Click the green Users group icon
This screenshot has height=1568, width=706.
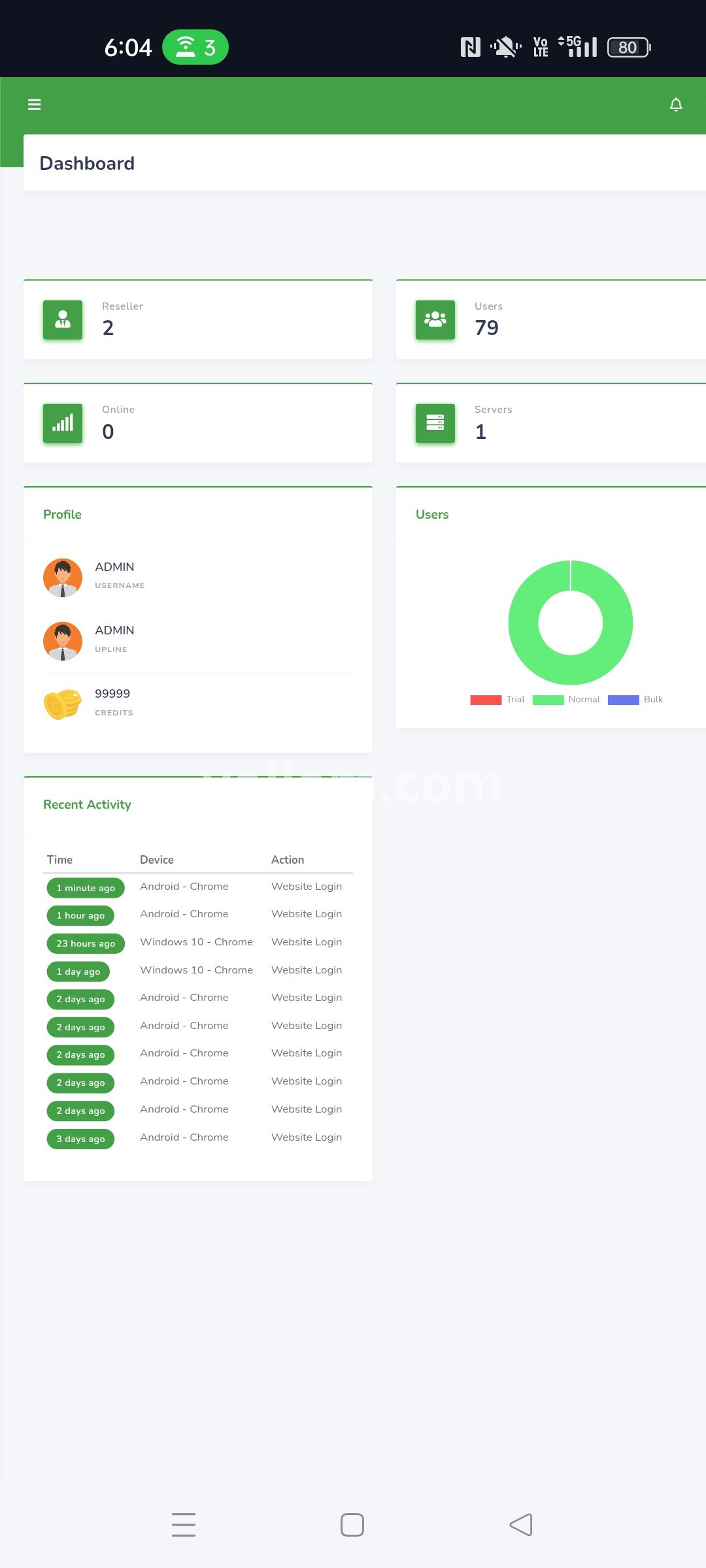tap(435, 320)
